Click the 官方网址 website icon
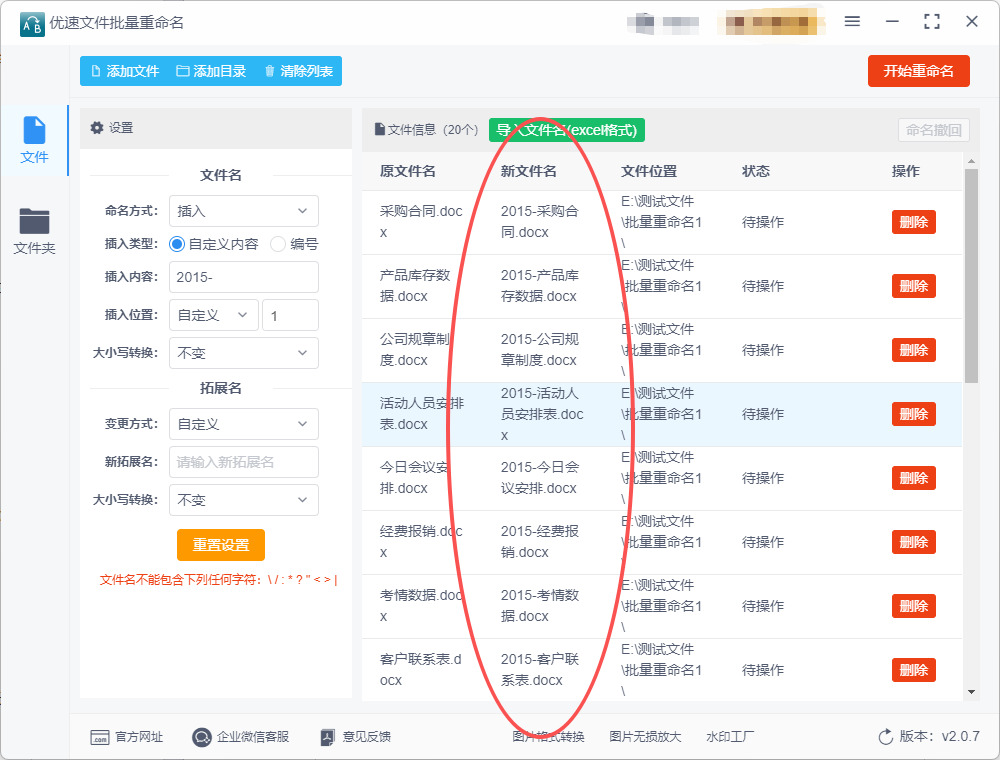1000x760 pixels. (x=100, y=737)
